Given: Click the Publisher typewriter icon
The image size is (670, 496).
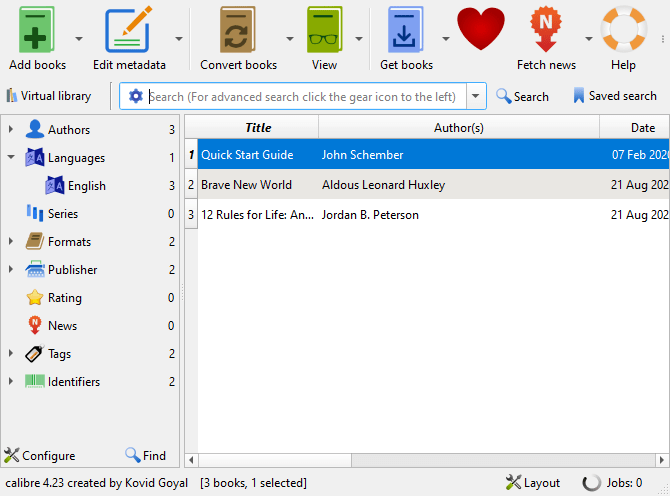Looking at the screenshot, I should click(x=35, y=269).
